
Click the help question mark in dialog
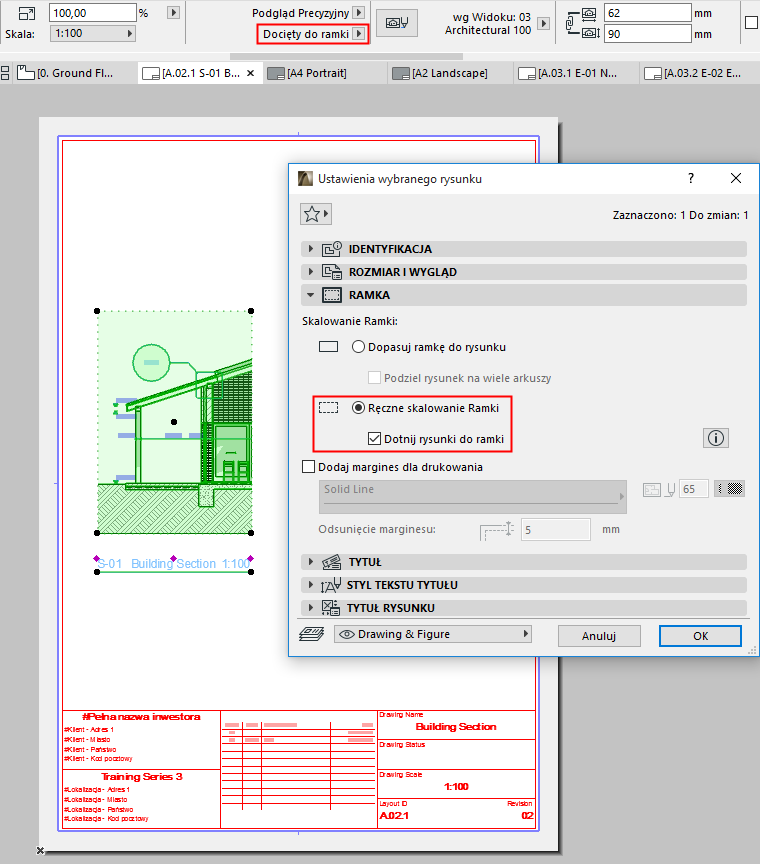tap(691, 178)
